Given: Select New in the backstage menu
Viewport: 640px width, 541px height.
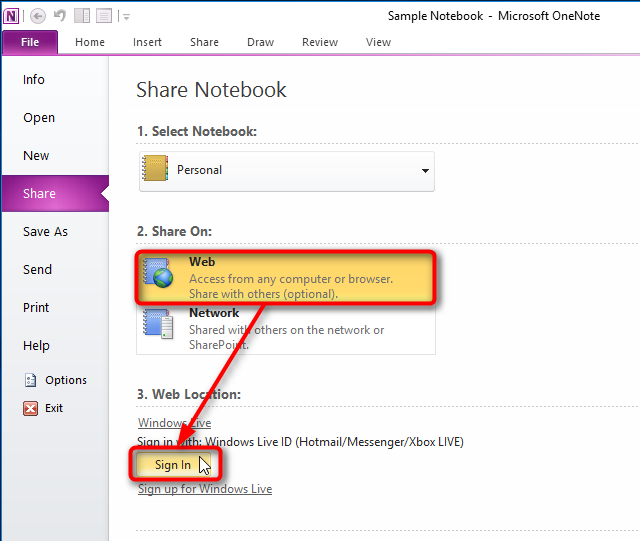Looking at the screenshot, I should pos(55,156).
